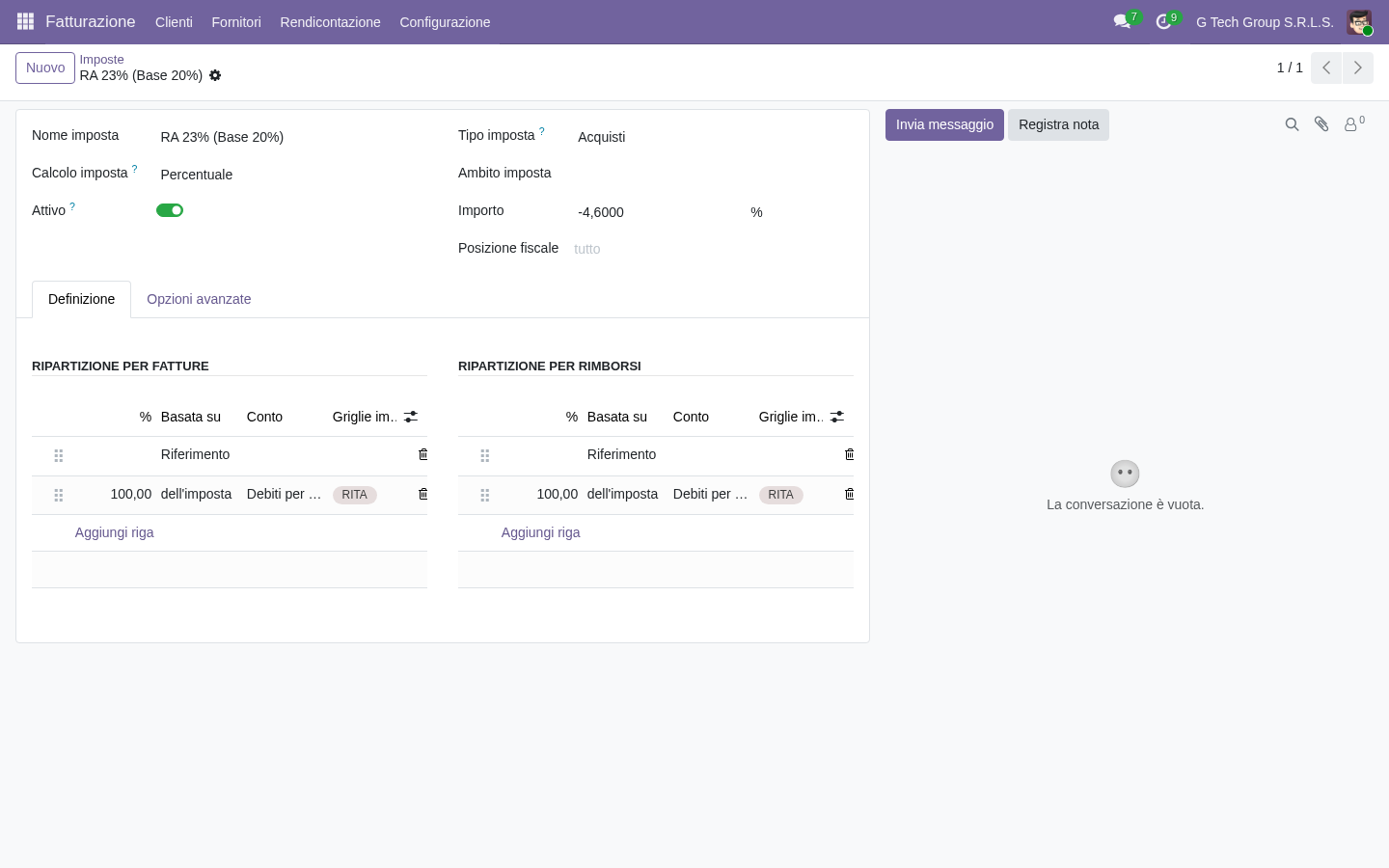Search messages with the magnifier icon in the chatter
The height and width of the screenshot is (868, 1389).
click(1292, 124)
